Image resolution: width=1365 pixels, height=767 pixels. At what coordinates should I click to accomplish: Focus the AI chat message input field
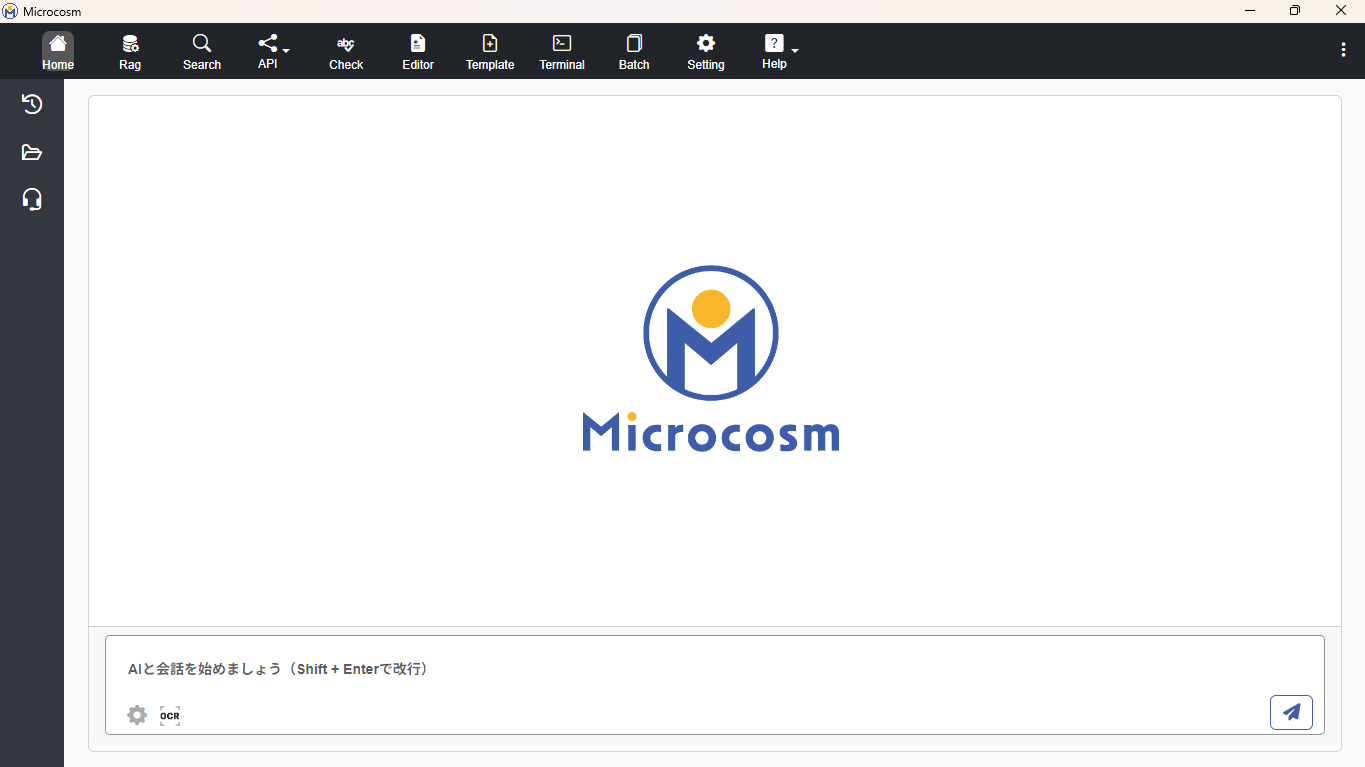click(x=700, y=669)
